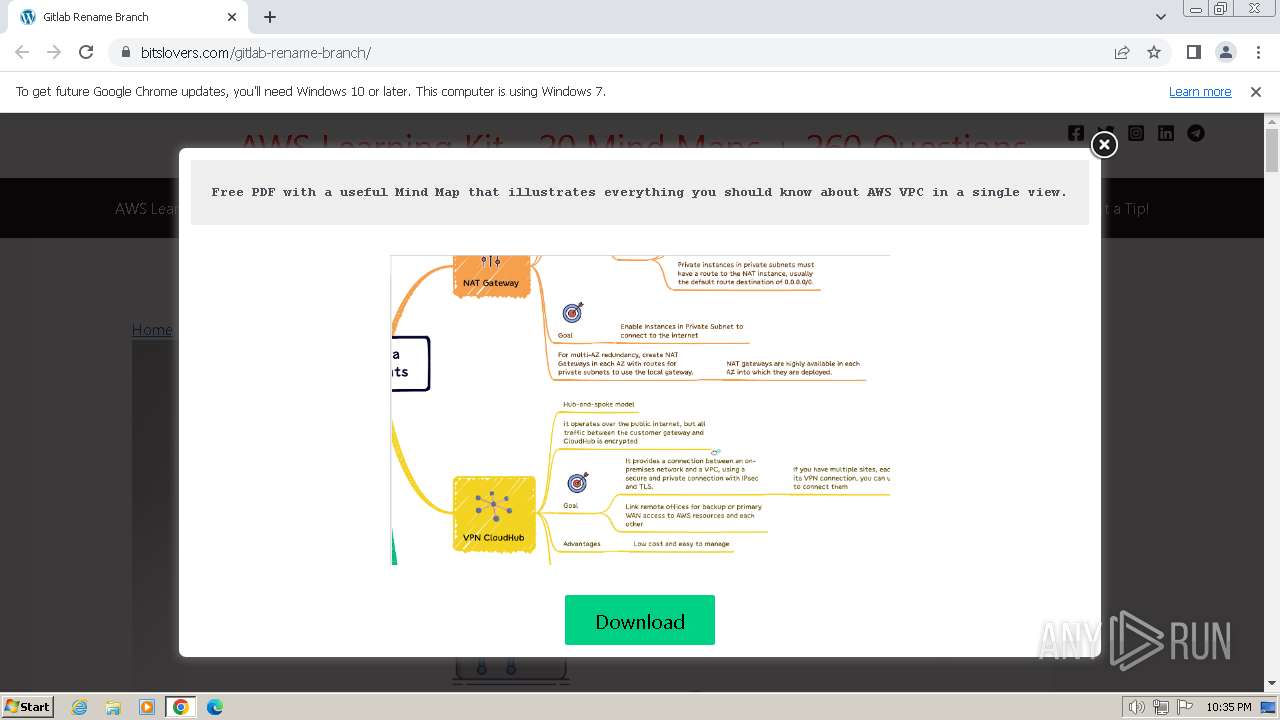Open Action Center flag icon
Screen dimensions: 1280x720
1183,707
